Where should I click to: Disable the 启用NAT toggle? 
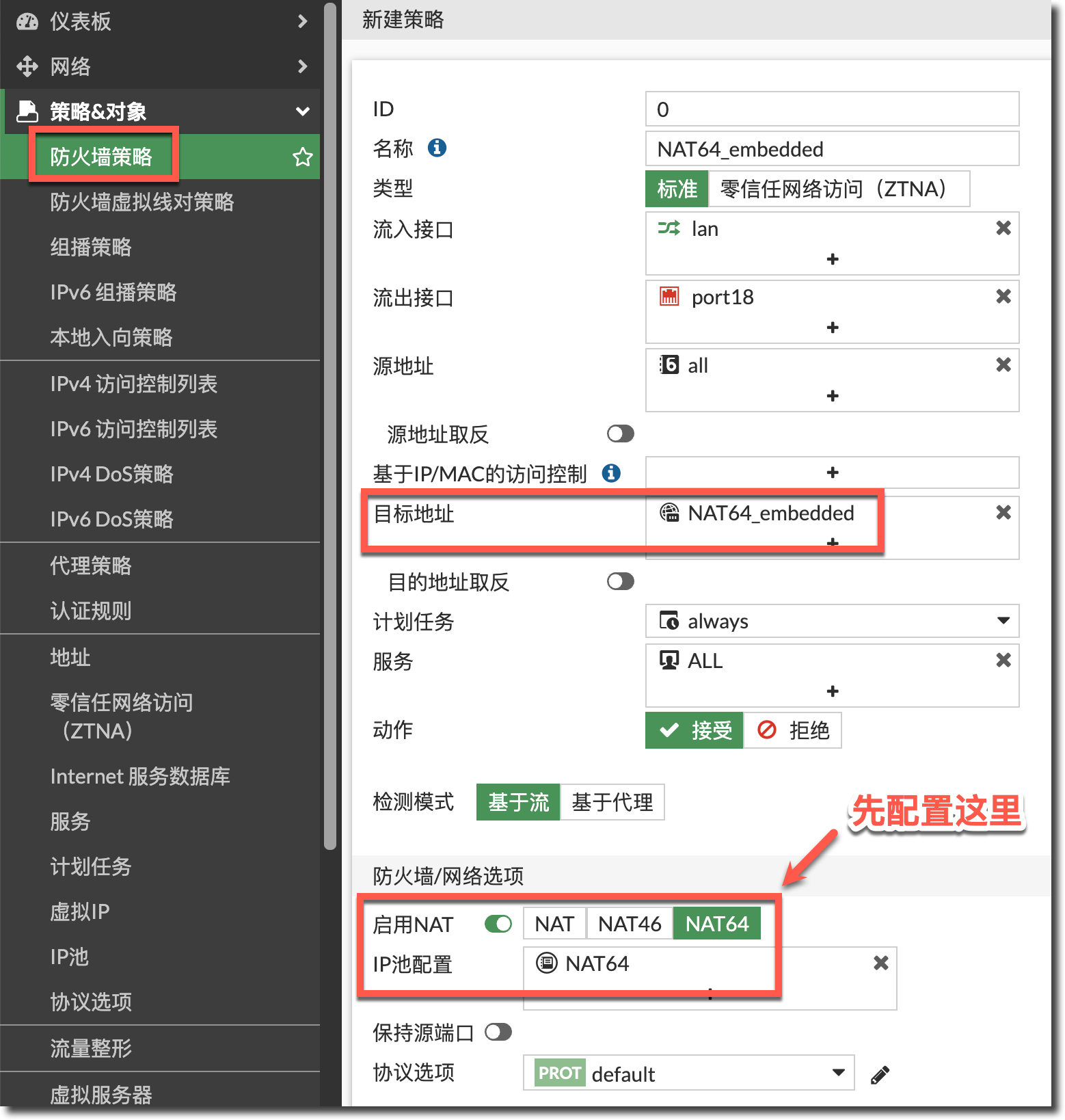(x=498, y=924)
